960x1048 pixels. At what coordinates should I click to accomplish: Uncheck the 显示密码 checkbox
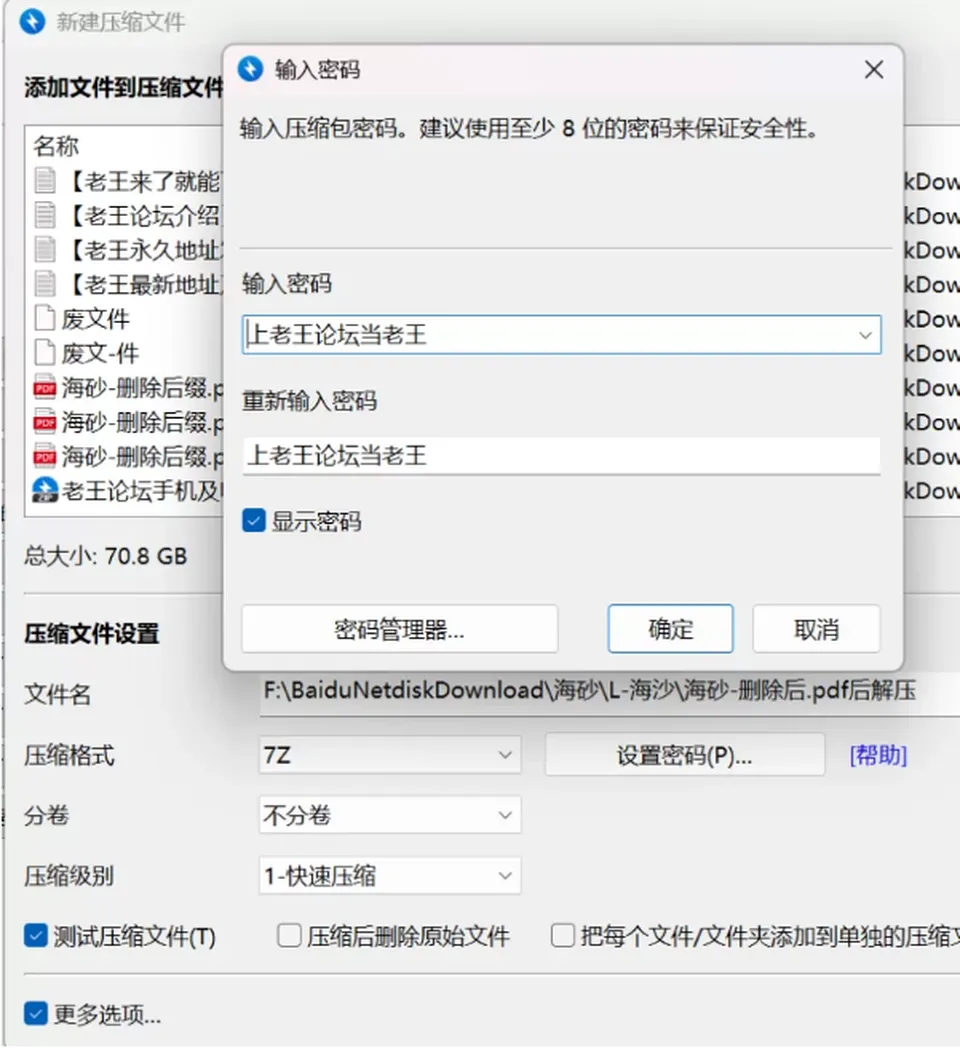[x=253, y=521]
